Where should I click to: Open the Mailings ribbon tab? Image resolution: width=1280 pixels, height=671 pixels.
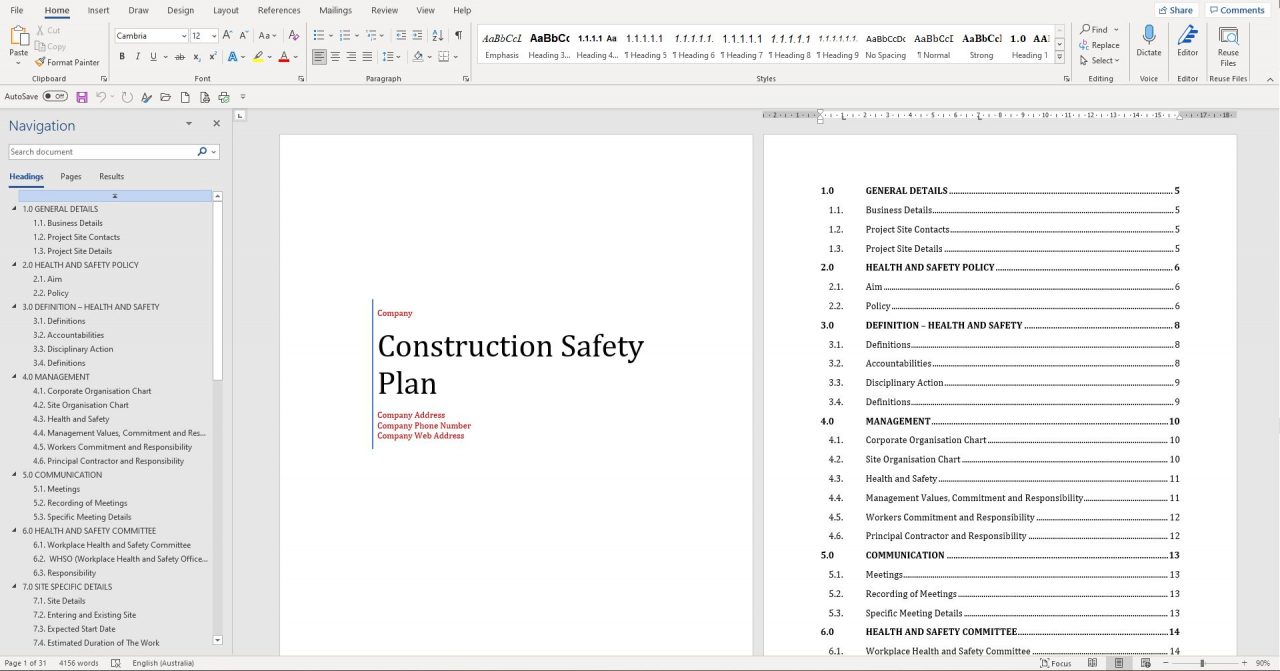point(335,10)
